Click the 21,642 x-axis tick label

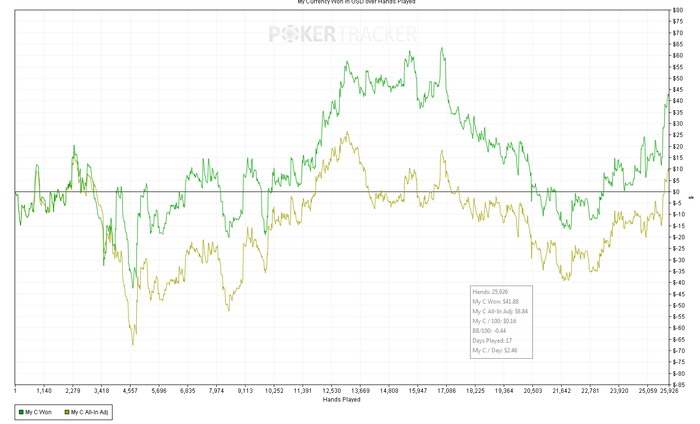click(561, 391)
